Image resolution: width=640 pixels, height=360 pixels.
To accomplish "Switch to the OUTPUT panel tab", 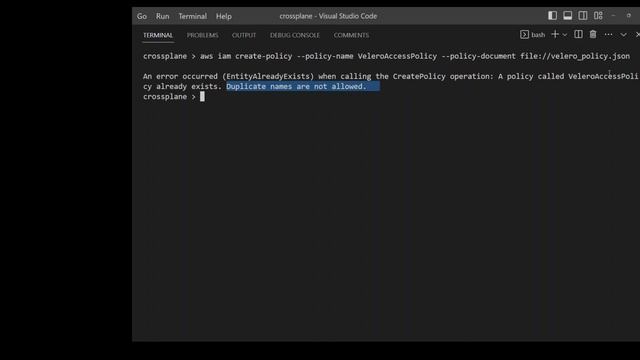I will 244,35.
